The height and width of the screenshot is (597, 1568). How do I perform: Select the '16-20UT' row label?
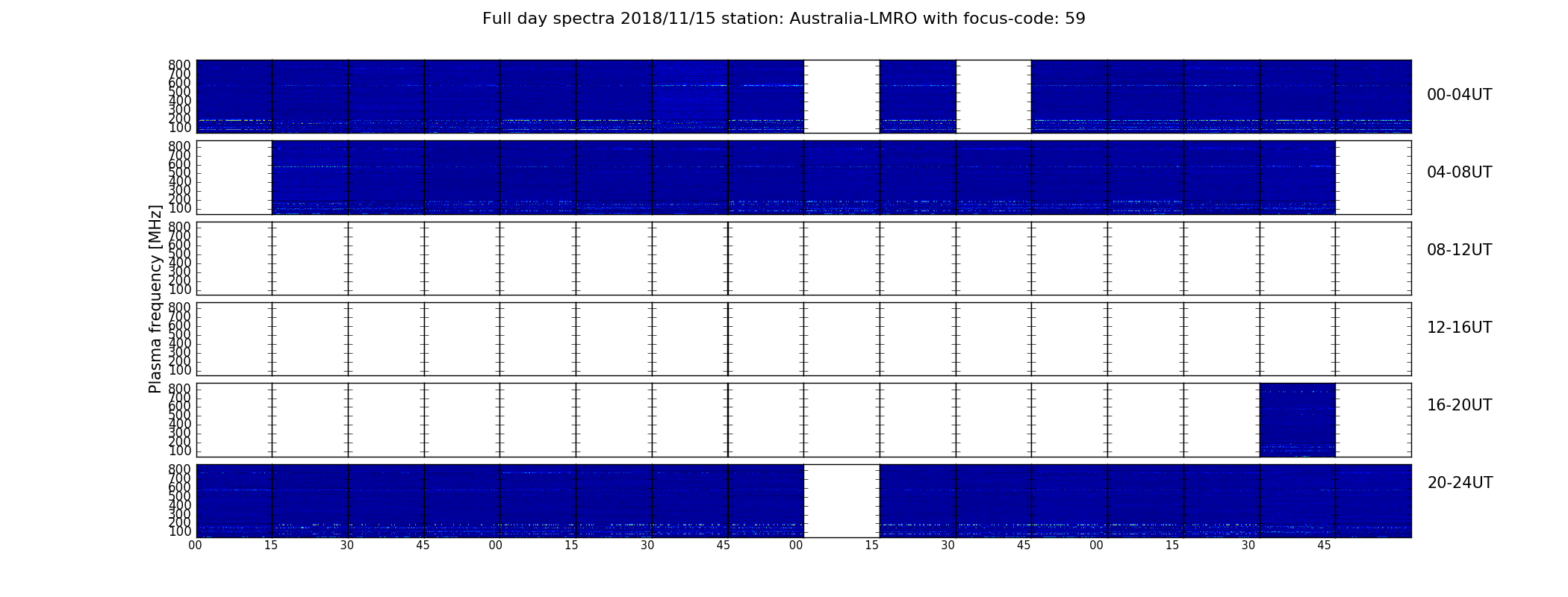(1459, 405)
